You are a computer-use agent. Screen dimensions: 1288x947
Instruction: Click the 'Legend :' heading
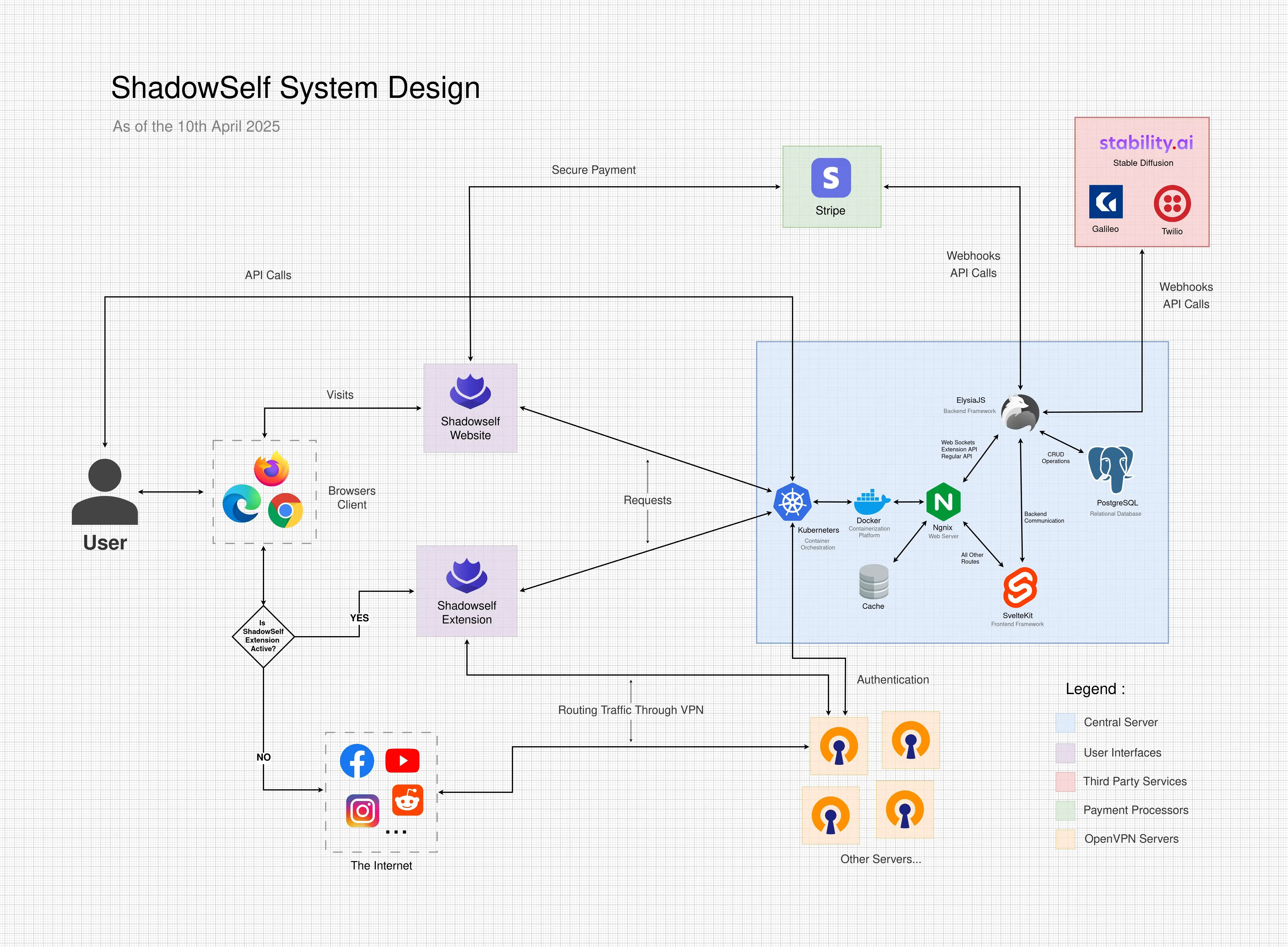(1095, 689)
